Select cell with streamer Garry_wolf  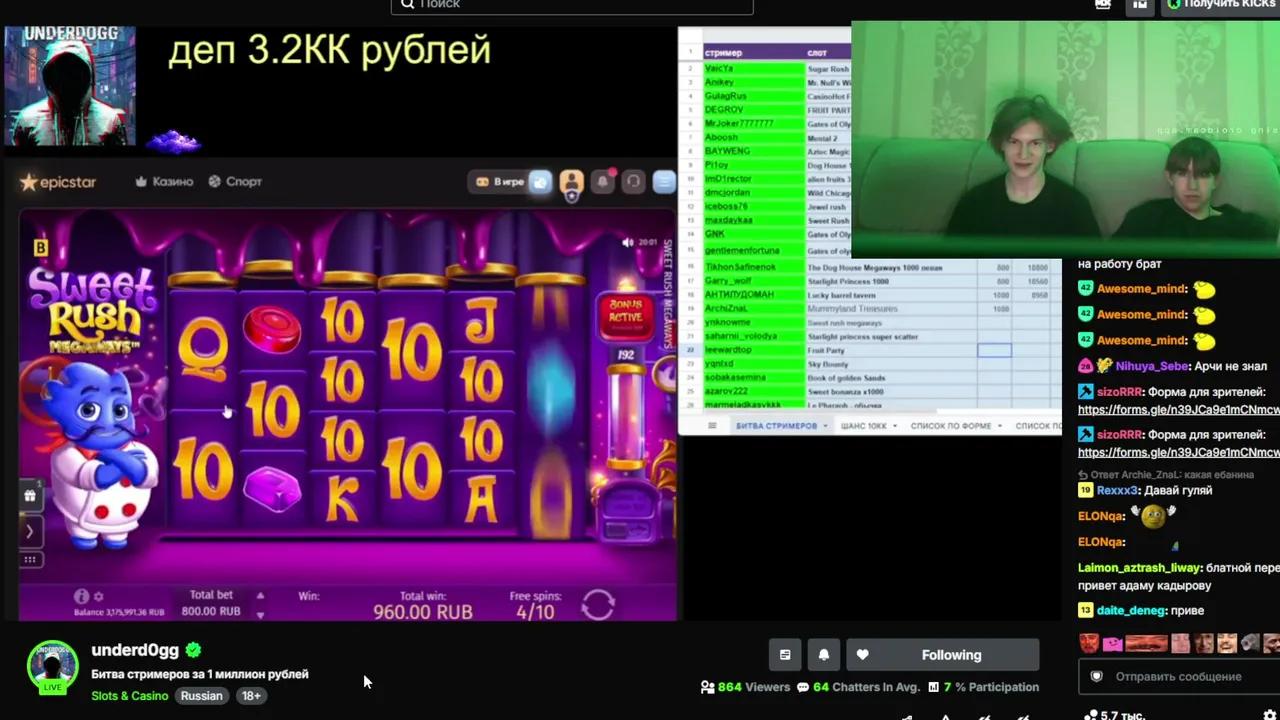click(x=754, y=281)
